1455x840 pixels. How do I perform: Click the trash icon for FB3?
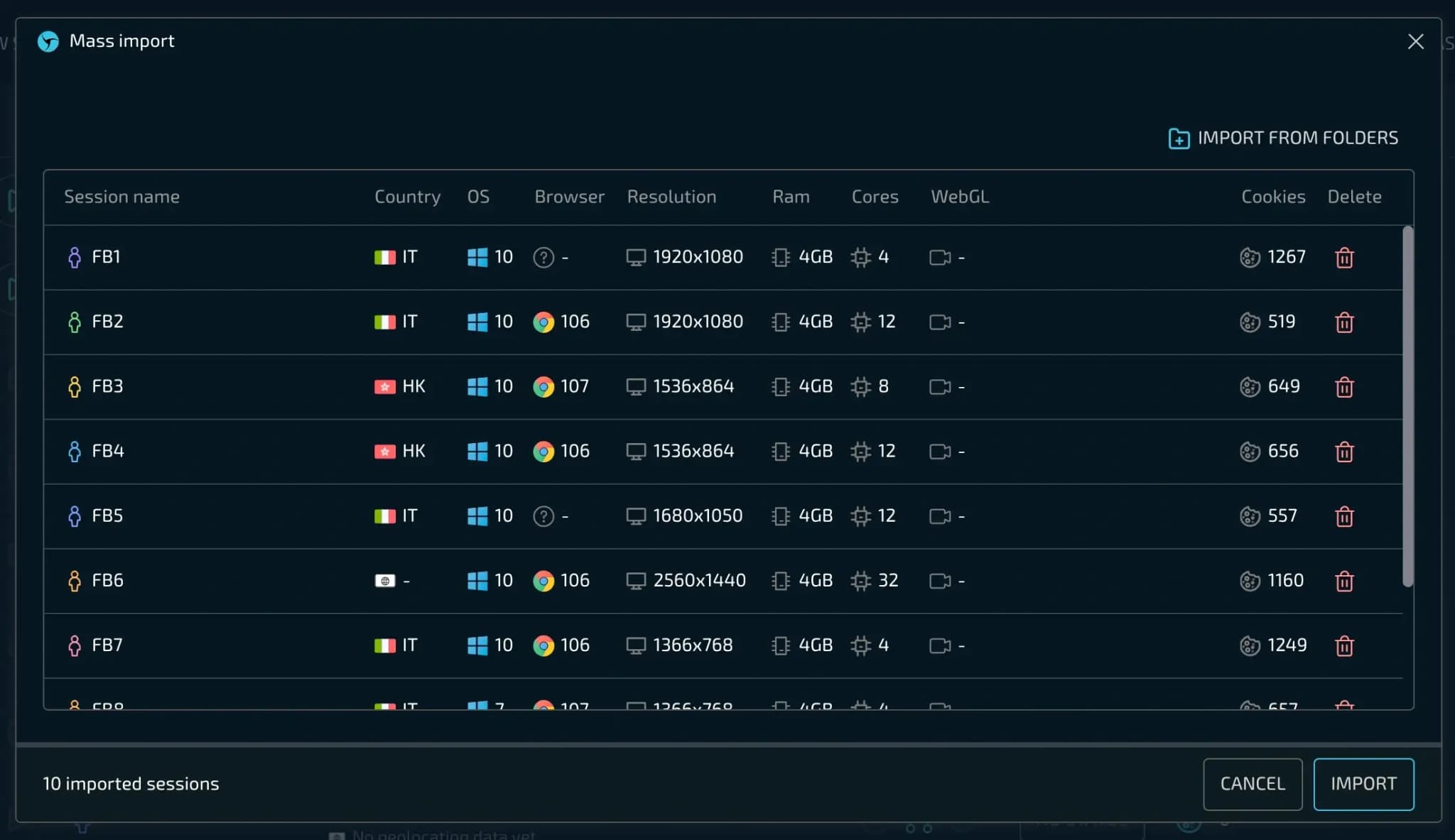pos(1343,387)
